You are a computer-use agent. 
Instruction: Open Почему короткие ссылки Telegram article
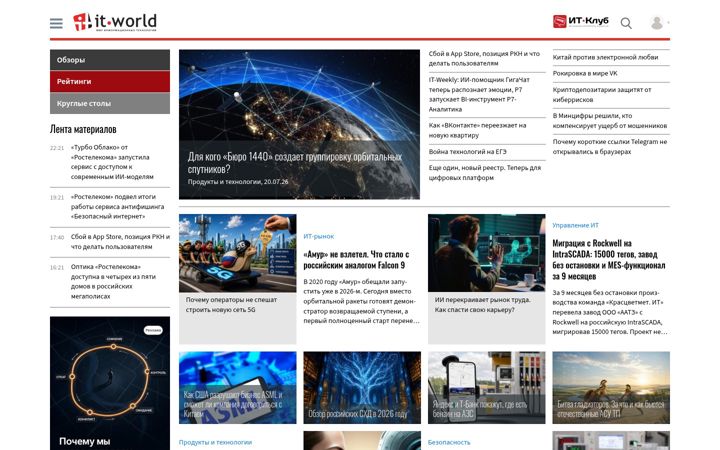click(x=610, y=146)
